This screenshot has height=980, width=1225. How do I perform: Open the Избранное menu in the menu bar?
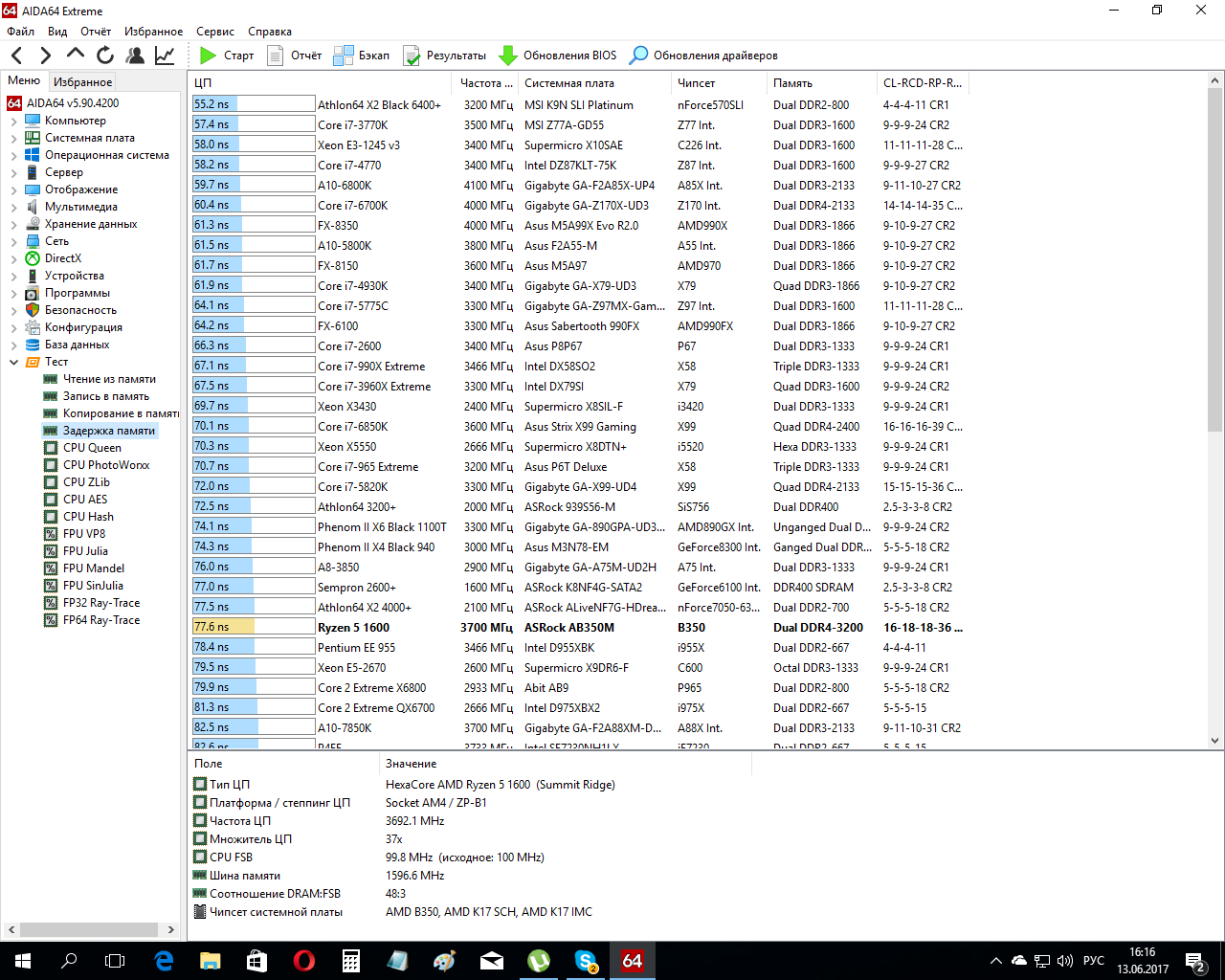[153, 32]
